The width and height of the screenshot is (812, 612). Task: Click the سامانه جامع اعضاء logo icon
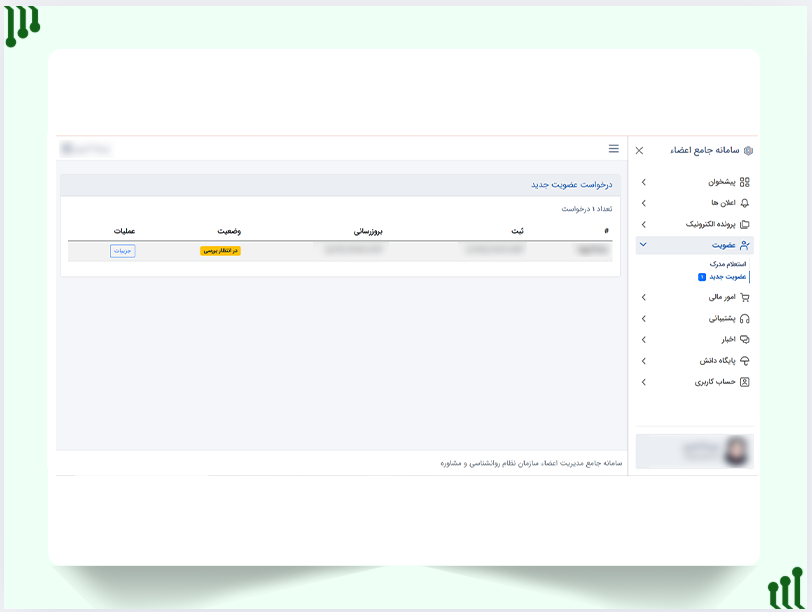pyautogui.click(x=748, y=151)
